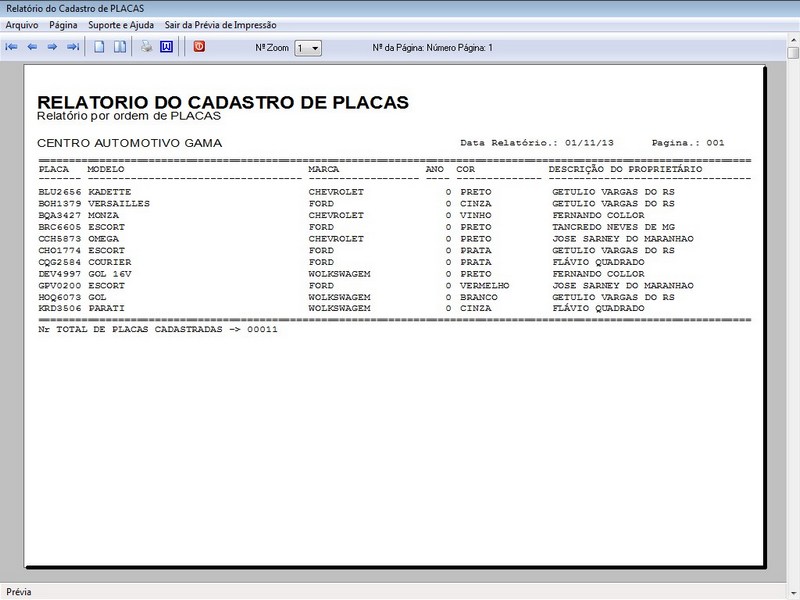Click the Data Relatório 01/11/13 text

coord(537,143)
